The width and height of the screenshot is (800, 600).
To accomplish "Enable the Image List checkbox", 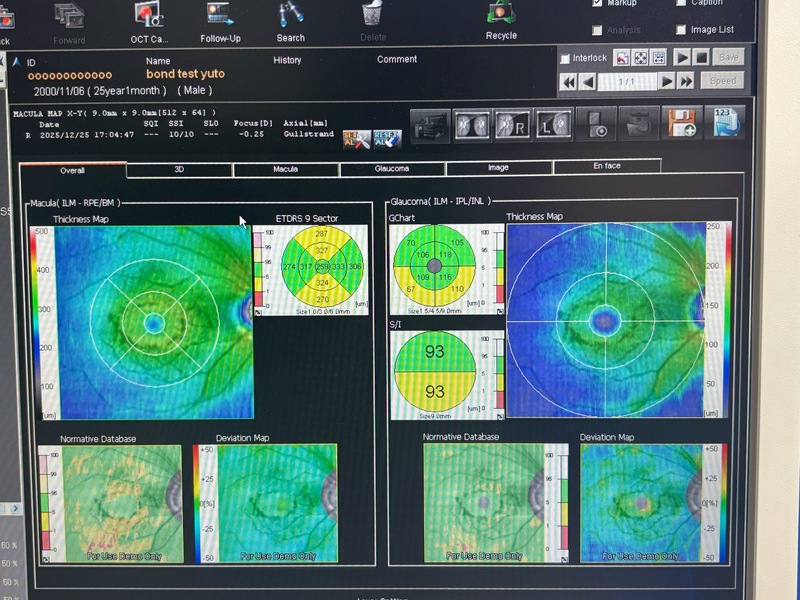I will [x=682, y=30].
